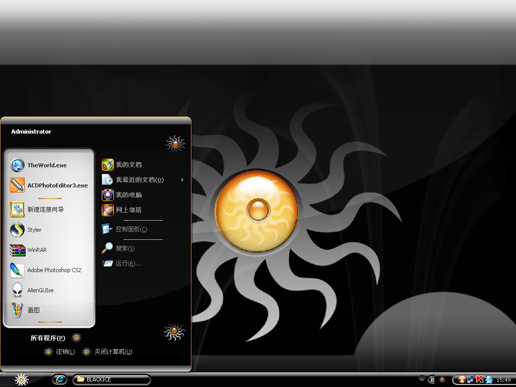Launch WinRAR from pinned list
The width and height of the screenshot is (516, 387).
pyautogui.click(x=49, y=250)
